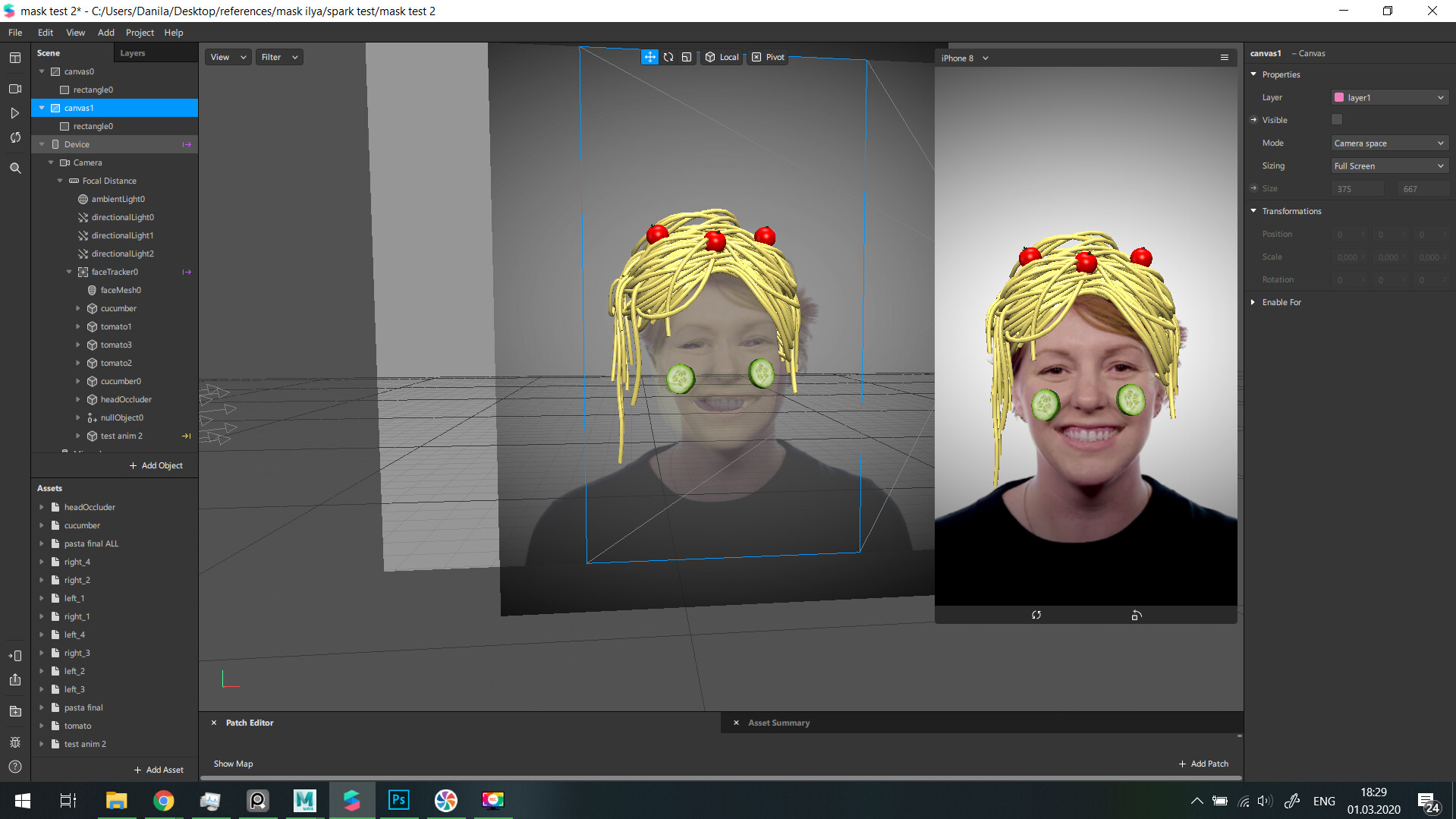Open the Layer dropdown showing layer1

(x=1390, y=97)
